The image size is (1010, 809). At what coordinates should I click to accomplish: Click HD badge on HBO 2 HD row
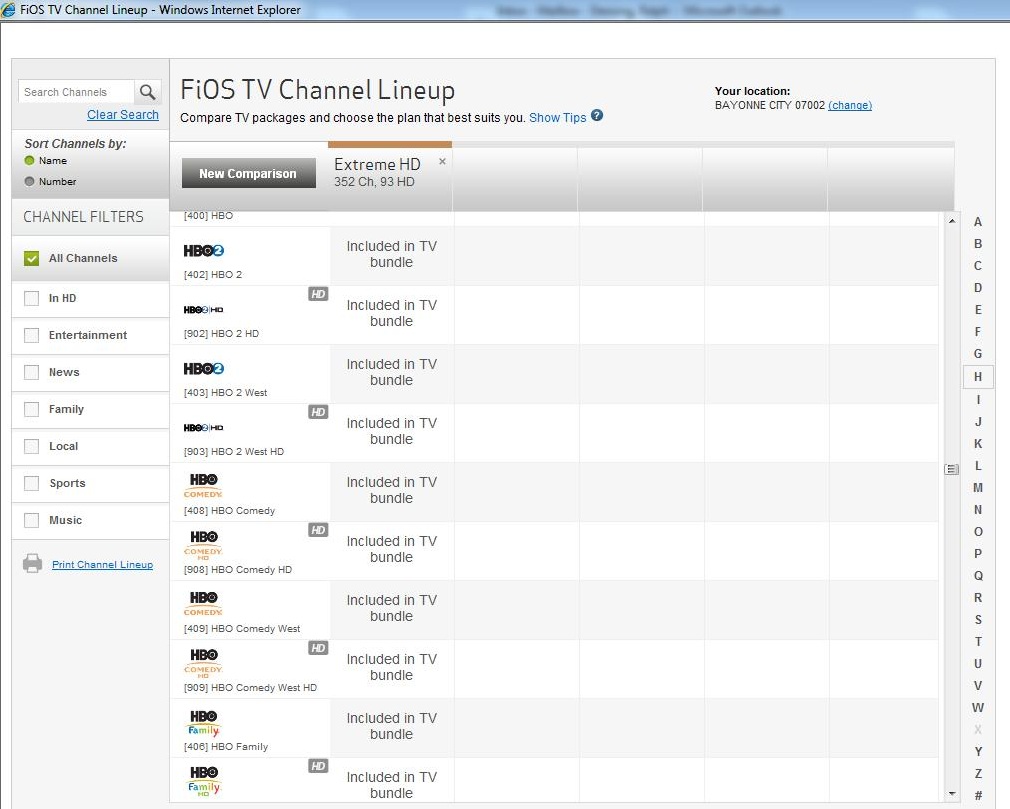(318, 294)
